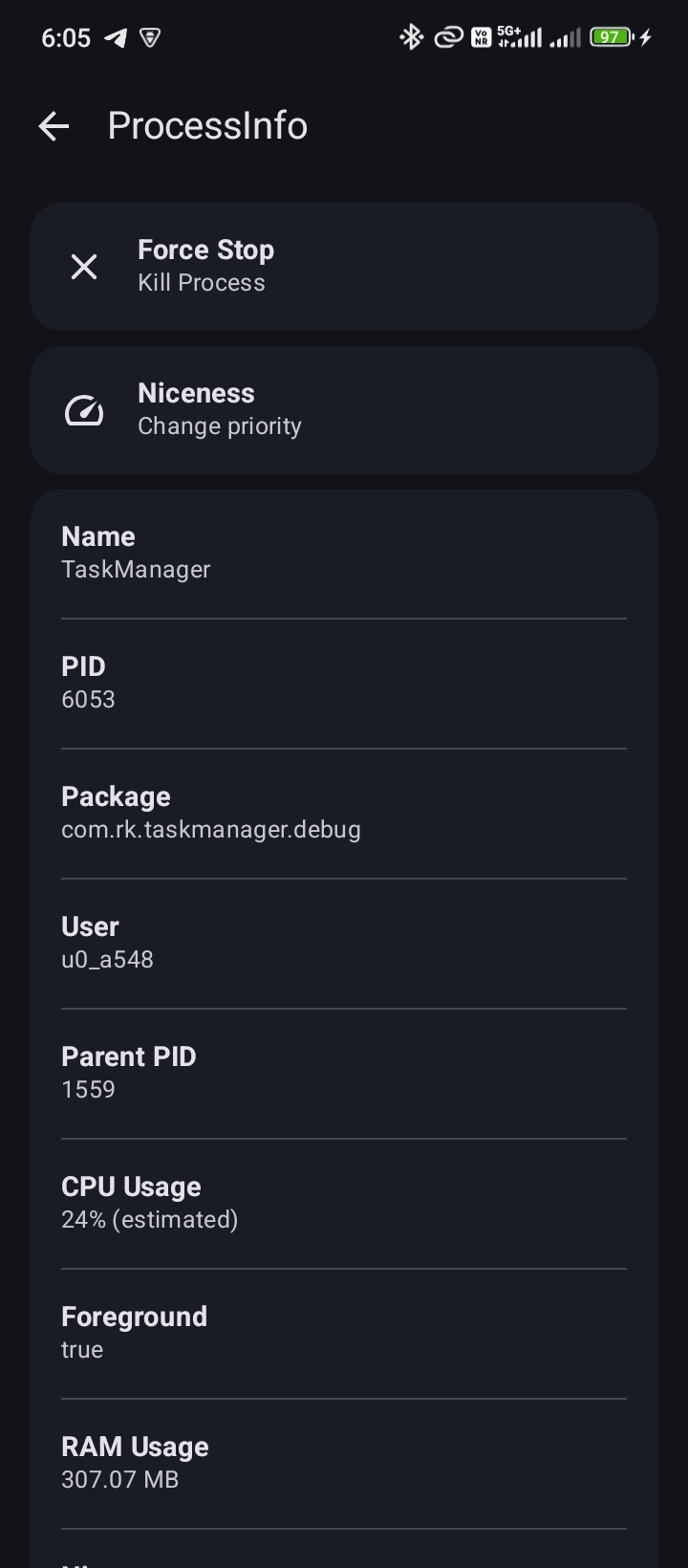688x1568 pixels.
Task: Select the PID 6053 entry
Action: tap(344, 684)
